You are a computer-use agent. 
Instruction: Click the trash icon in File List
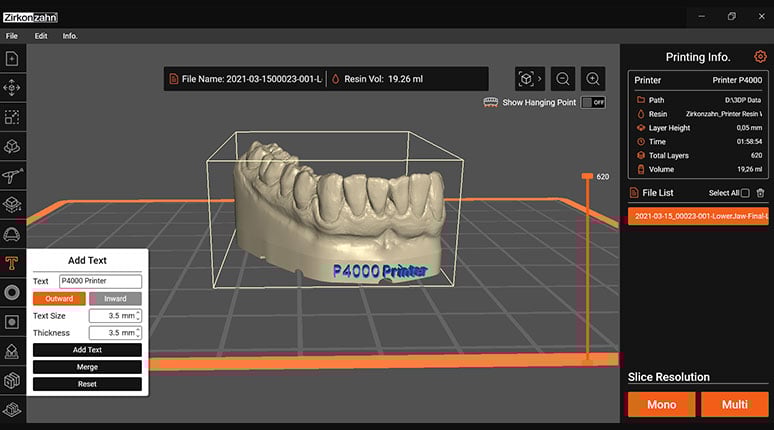pyautogui.click(x=760, y=193)
